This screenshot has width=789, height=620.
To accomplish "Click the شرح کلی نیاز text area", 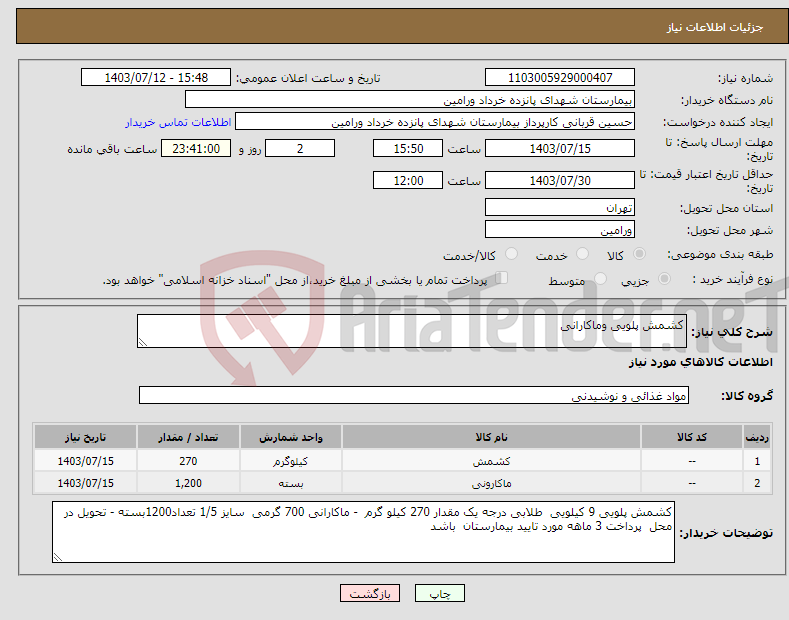I will 412,331.
